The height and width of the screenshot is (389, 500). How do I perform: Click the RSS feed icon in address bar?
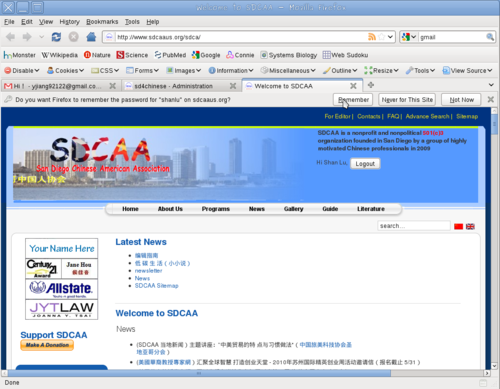371,37
